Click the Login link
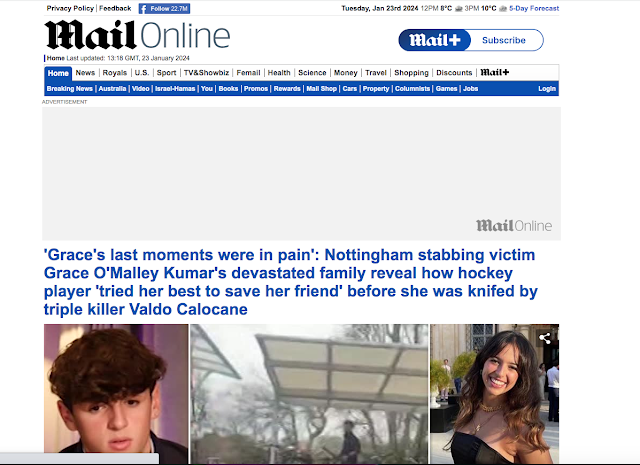Screen dimensions: 640x465 pos(547,89)
